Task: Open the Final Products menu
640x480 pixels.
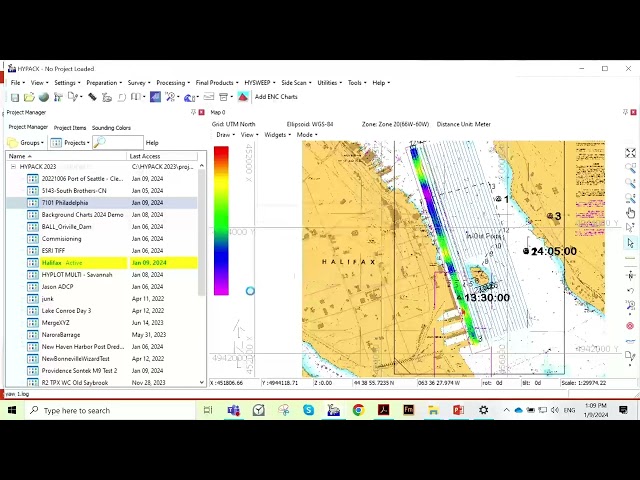Action: [217, 82]
